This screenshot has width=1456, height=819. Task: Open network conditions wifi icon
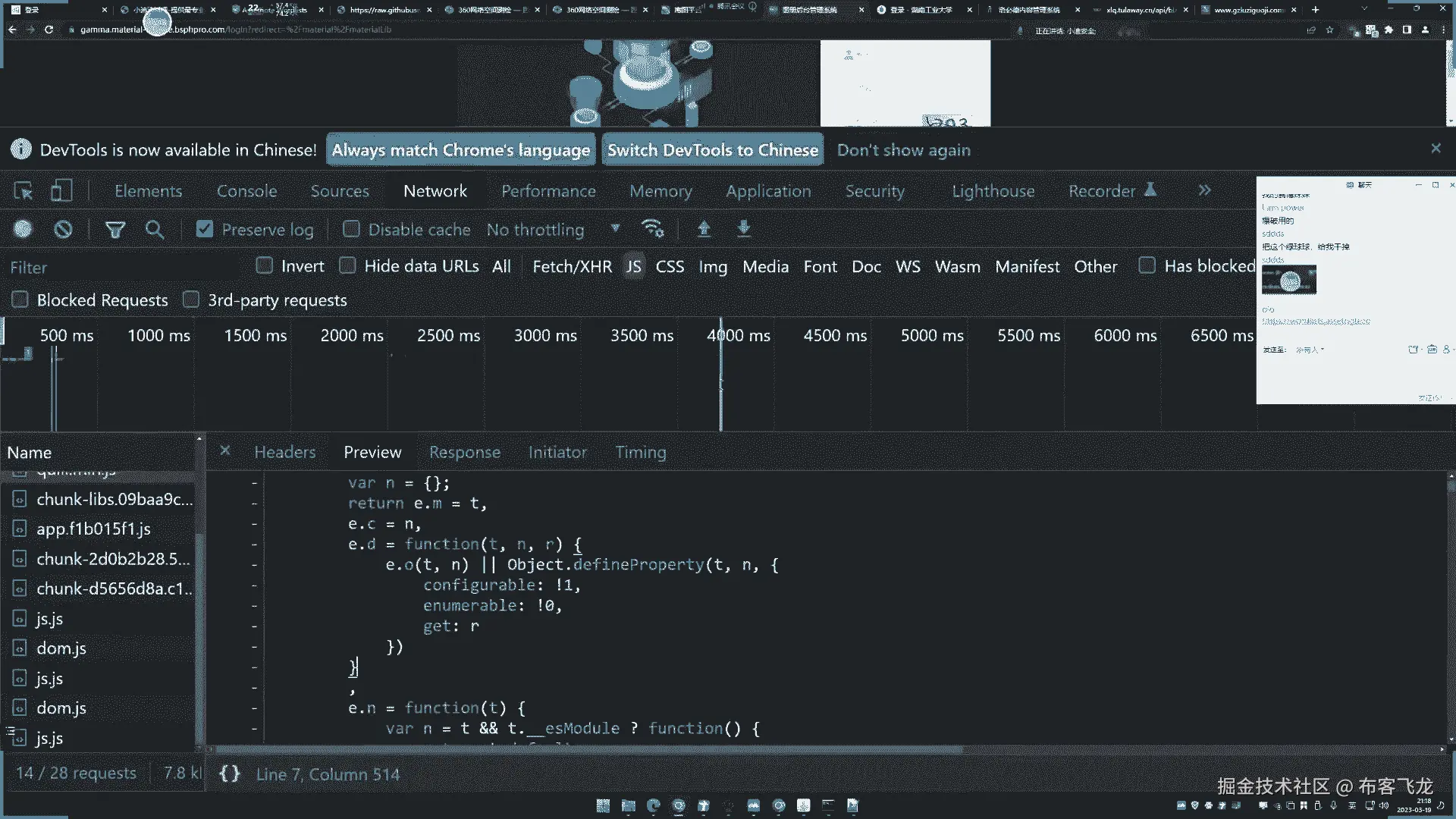coord(652,228)
